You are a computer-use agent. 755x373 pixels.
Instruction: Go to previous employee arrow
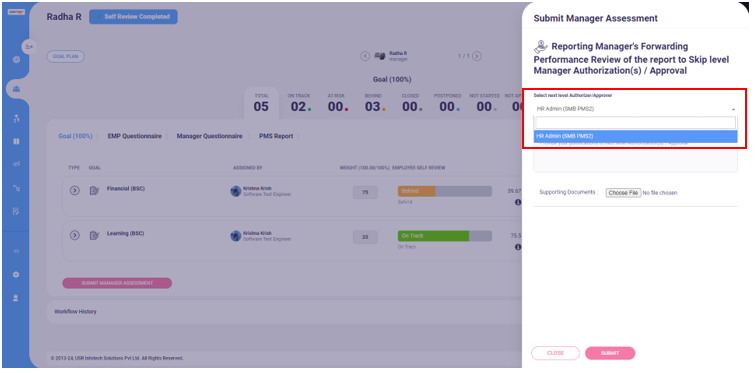[365, 56]
